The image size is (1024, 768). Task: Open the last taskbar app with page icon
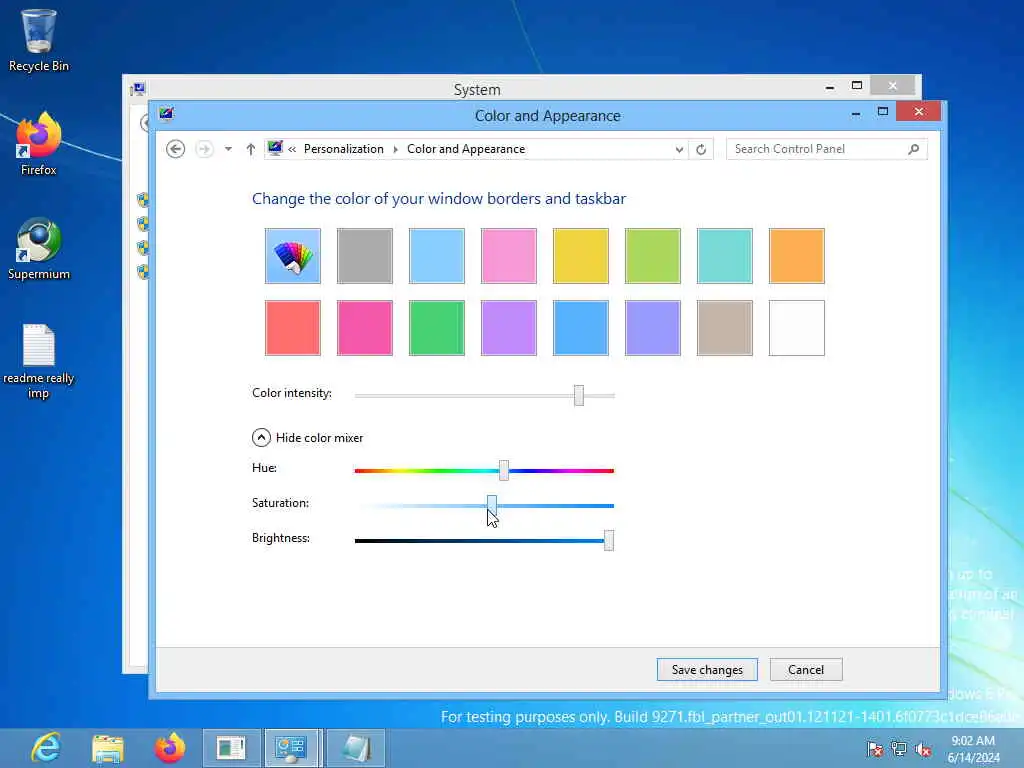click(x=356, y=748)
